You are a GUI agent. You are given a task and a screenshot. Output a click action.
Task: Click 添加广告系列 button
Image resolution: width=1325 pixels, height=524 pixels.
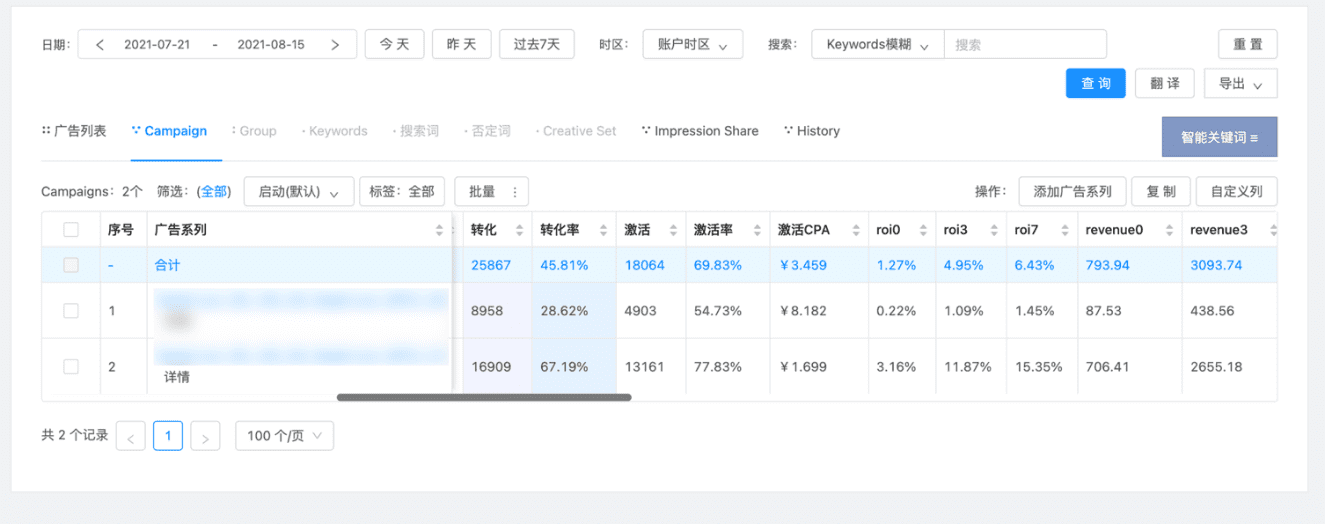tap(1073, 192)
